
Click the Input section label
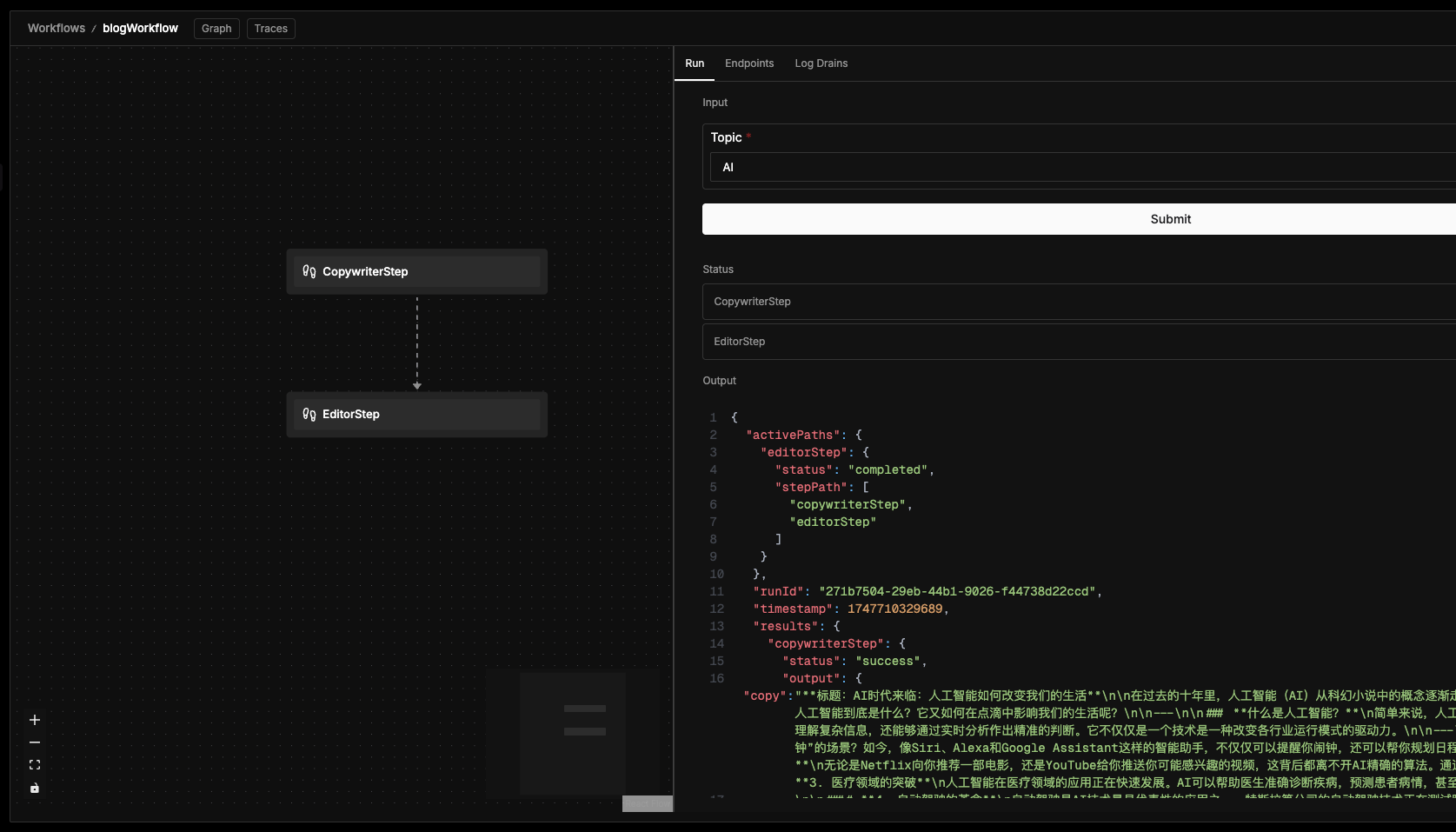(x=715, y=103)
